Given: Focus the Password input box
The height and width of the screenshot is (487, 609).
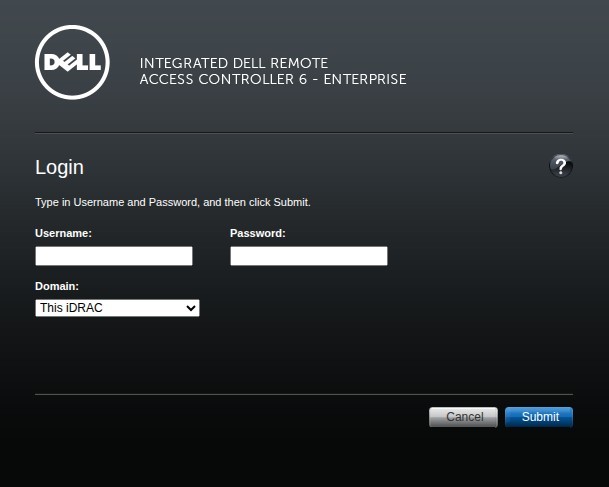Looking at the screenshot, I should (x=308, y=256).
